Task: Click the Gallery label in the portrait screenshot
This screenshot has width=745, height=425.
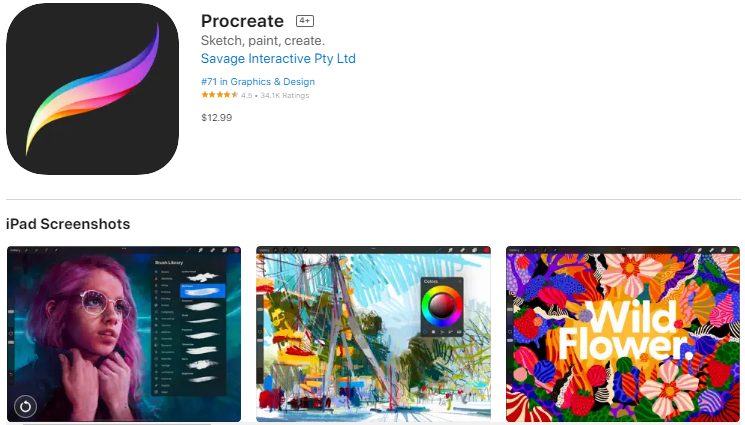Action: 15,250
